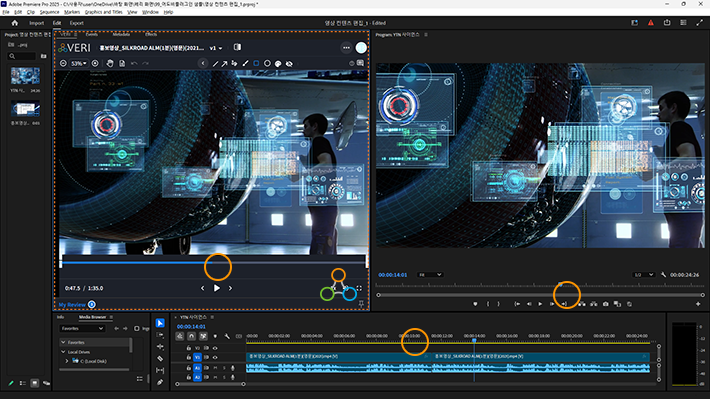Screen dimensions: 710x399
Task: Open the timeline wrench settings
Action: click(227, 336)
